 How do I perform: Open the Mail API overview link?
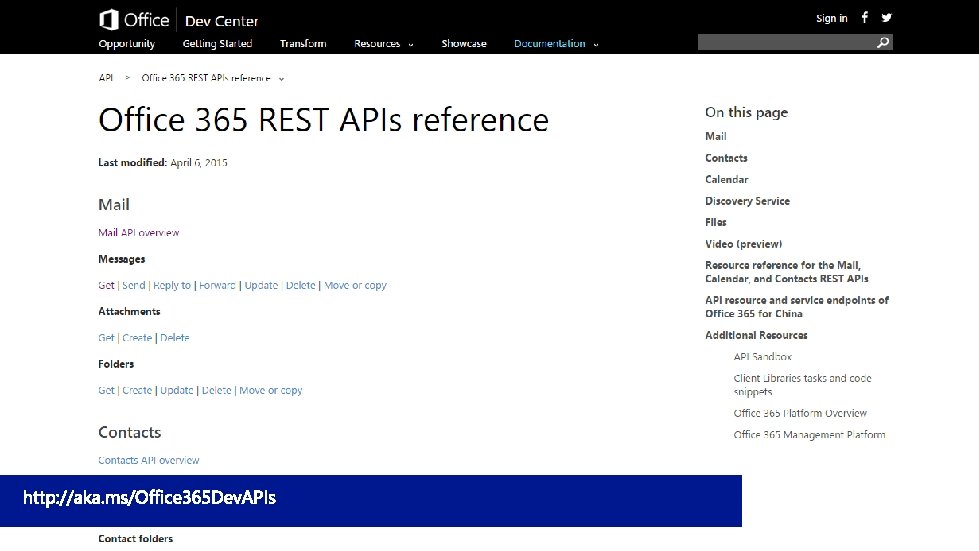[139, 233]
